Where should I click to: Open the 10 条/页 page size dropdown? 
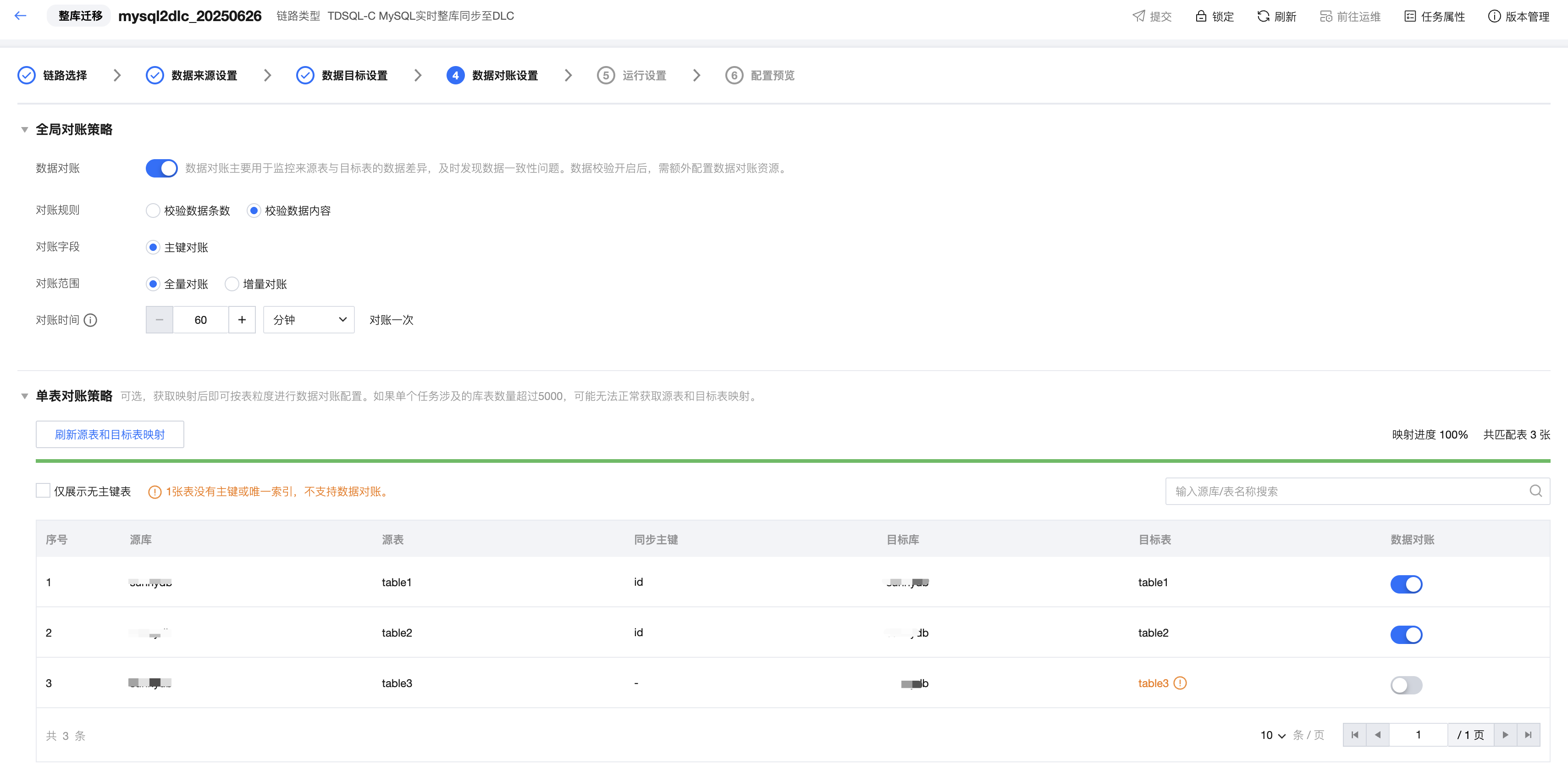[x=1273, y=735]
